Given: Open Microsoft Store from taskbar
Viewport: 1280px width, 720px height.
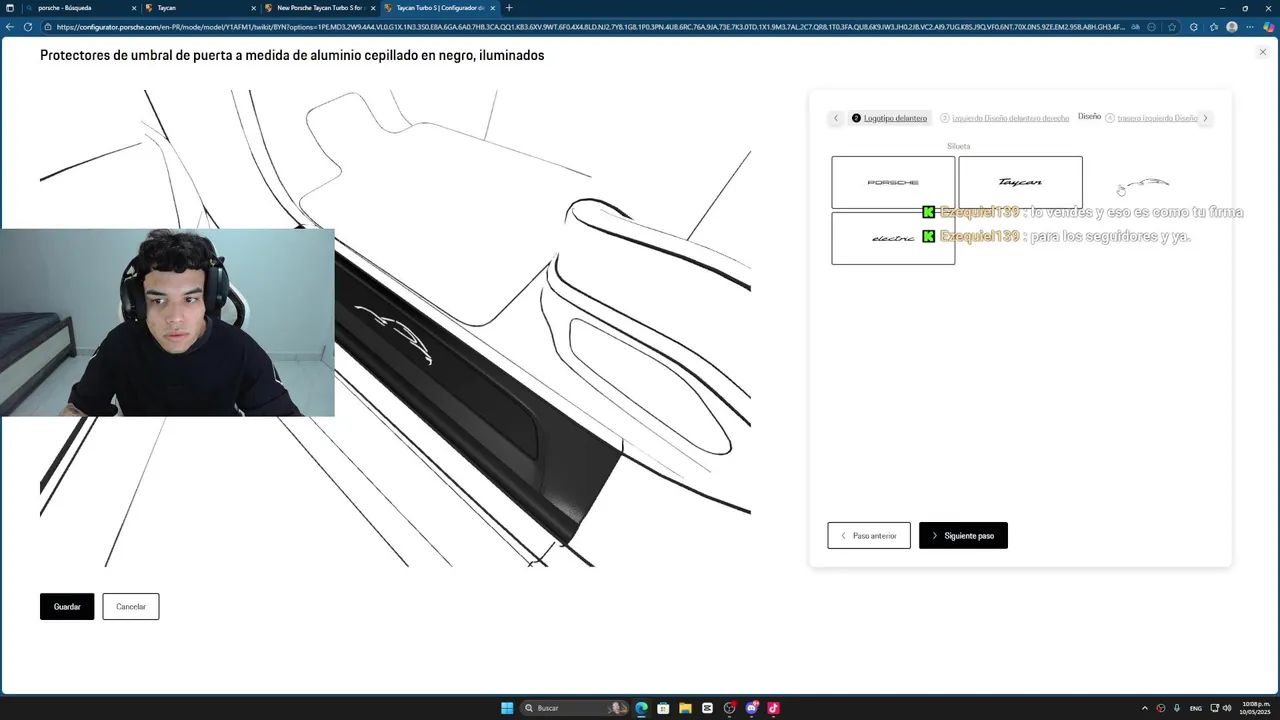Looking at the screenshot, I should coord(663,708).
